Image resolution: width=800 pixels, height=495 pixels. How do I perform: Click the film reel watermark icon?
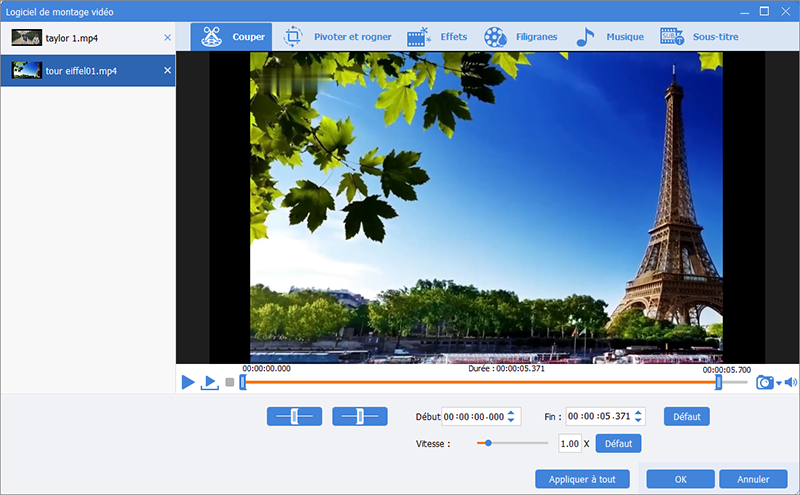pos(495,37)
